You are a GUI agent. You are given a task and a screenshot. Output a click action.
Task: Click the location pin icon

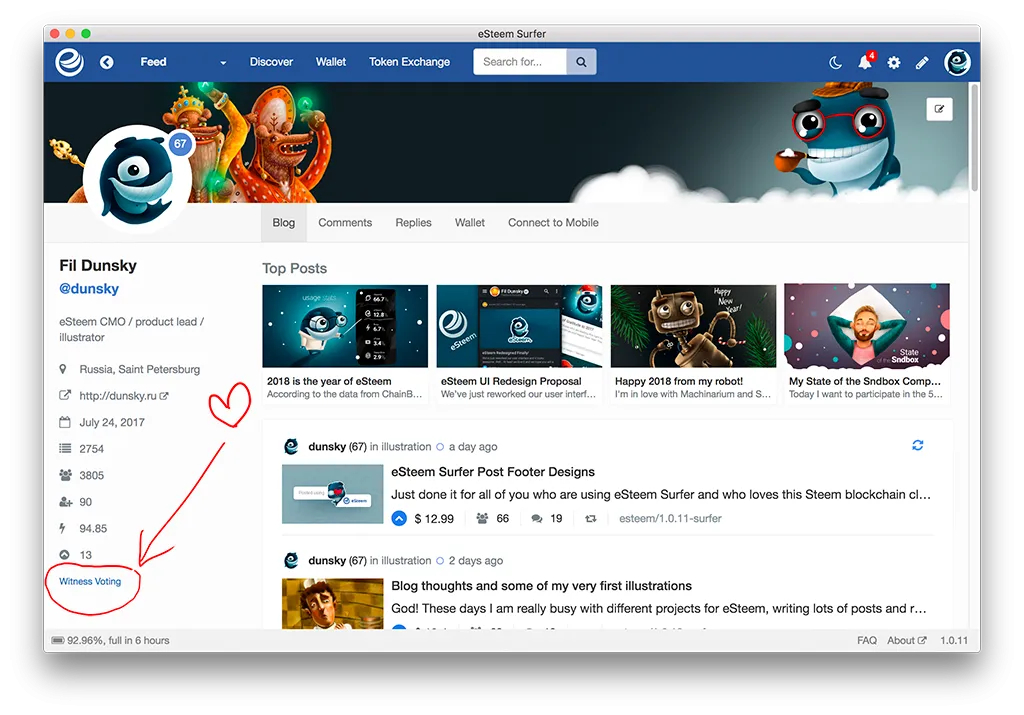(63, 369)
